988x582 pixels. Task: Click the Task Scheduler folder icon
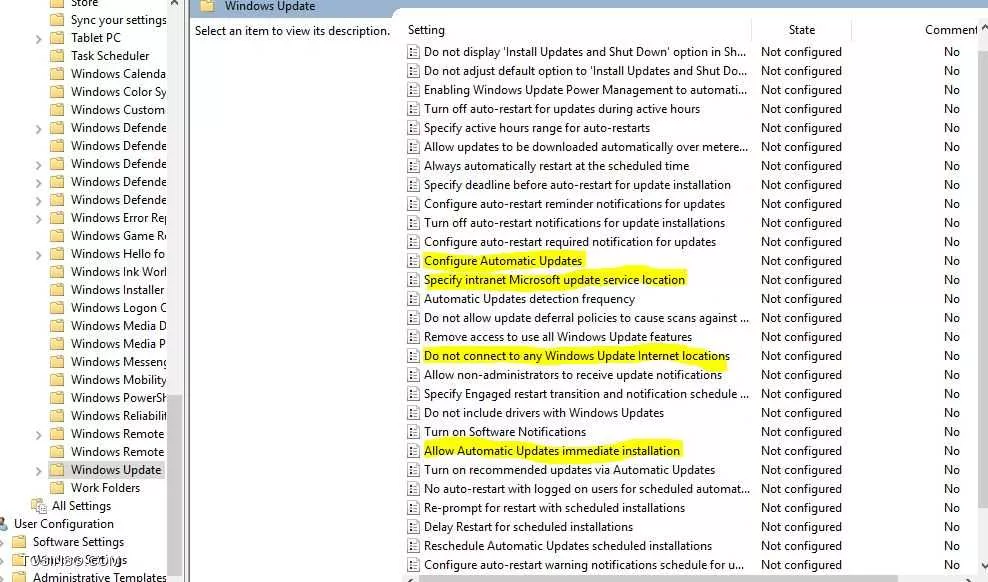click(57, 55)
